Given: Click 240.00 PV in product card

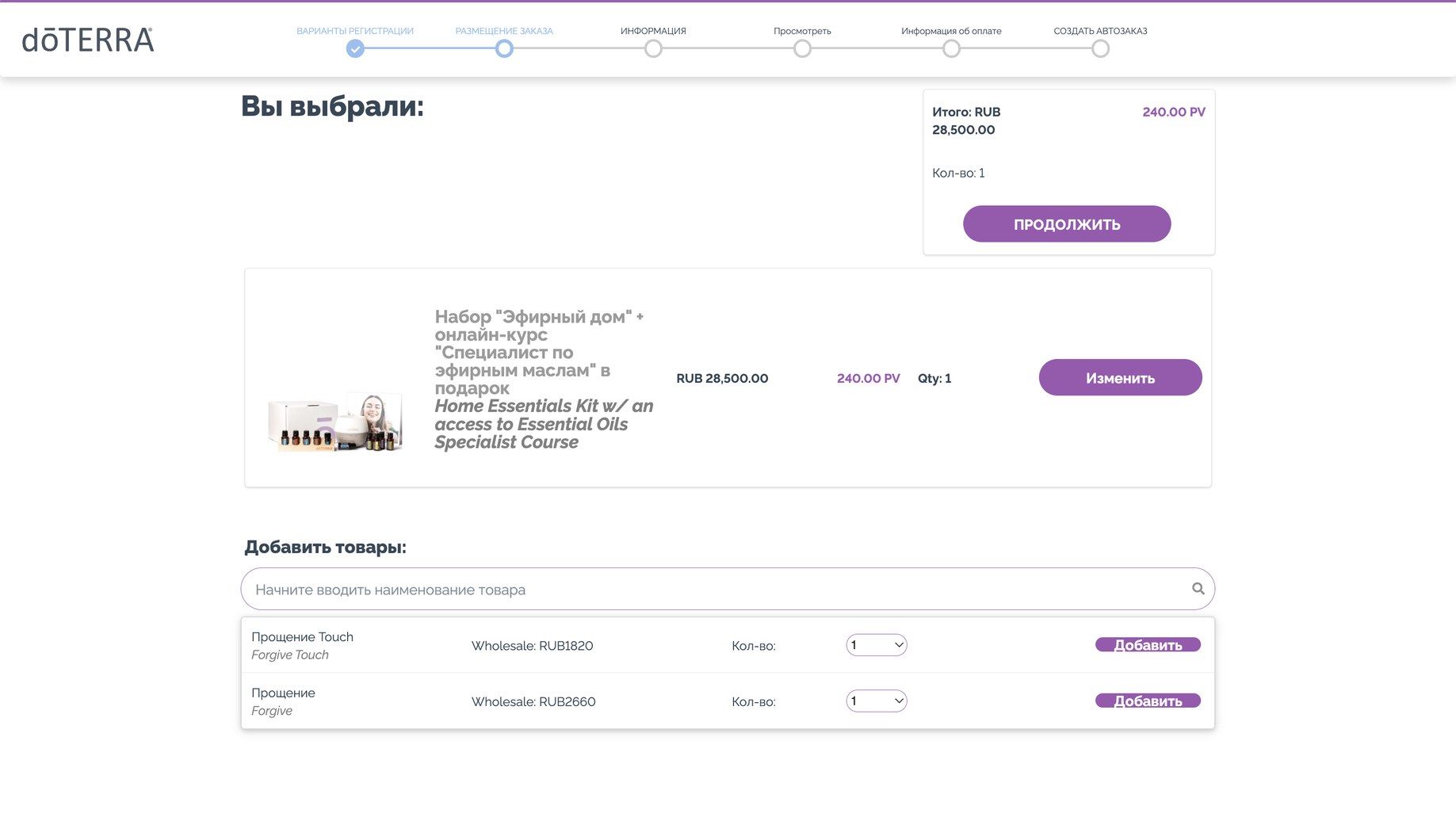Looking at the screenshot, I should (x=869, y=379).
